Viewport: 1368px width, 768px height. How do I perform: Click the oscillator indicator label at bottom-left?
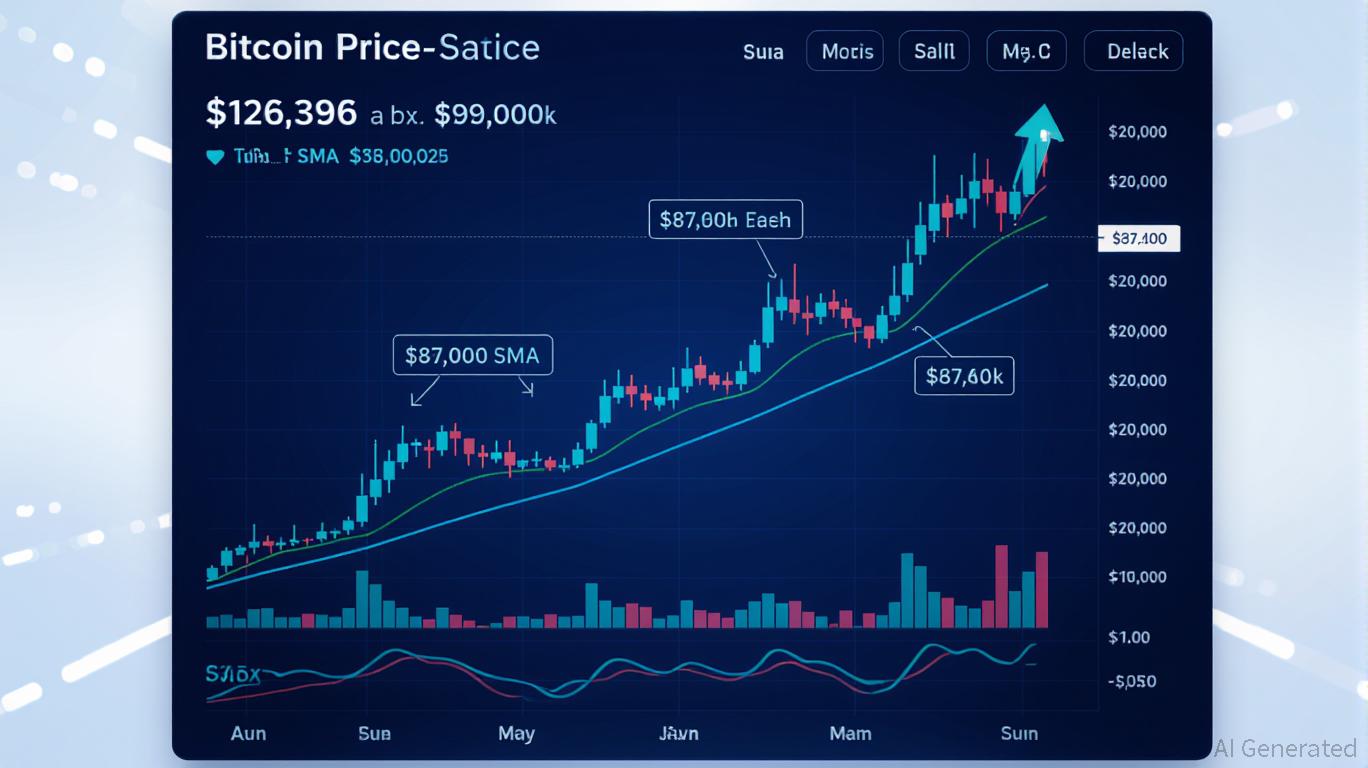233,674
